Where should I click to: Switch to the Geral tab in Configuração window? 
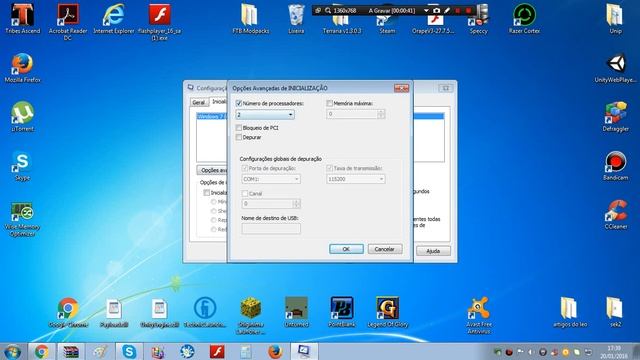[x=199, y=102]
